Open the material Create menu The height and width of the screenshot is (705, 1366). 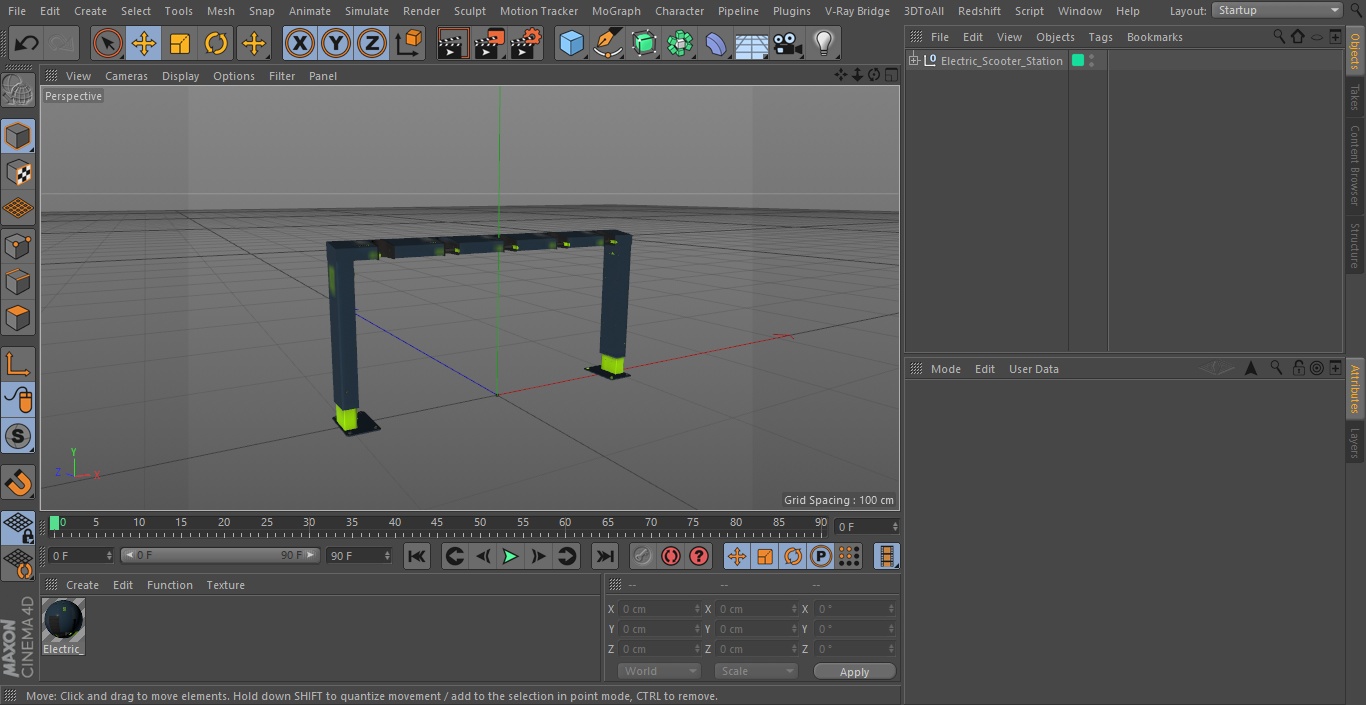point(82,585)
